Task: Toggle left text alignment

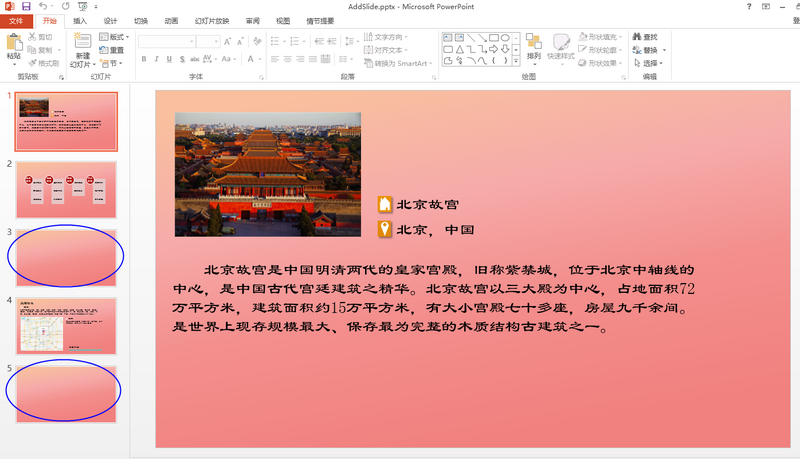Action: click(275, 59)
